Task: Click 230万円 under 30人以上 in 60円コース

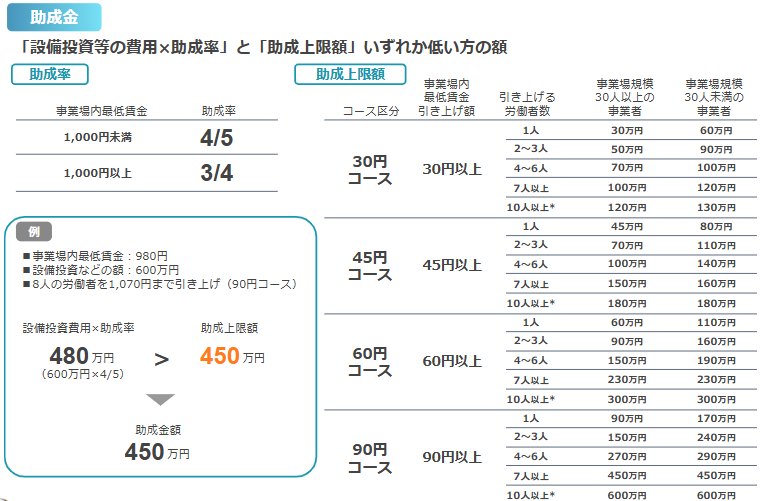Action: pyautogui.click(x=627, y=380)
